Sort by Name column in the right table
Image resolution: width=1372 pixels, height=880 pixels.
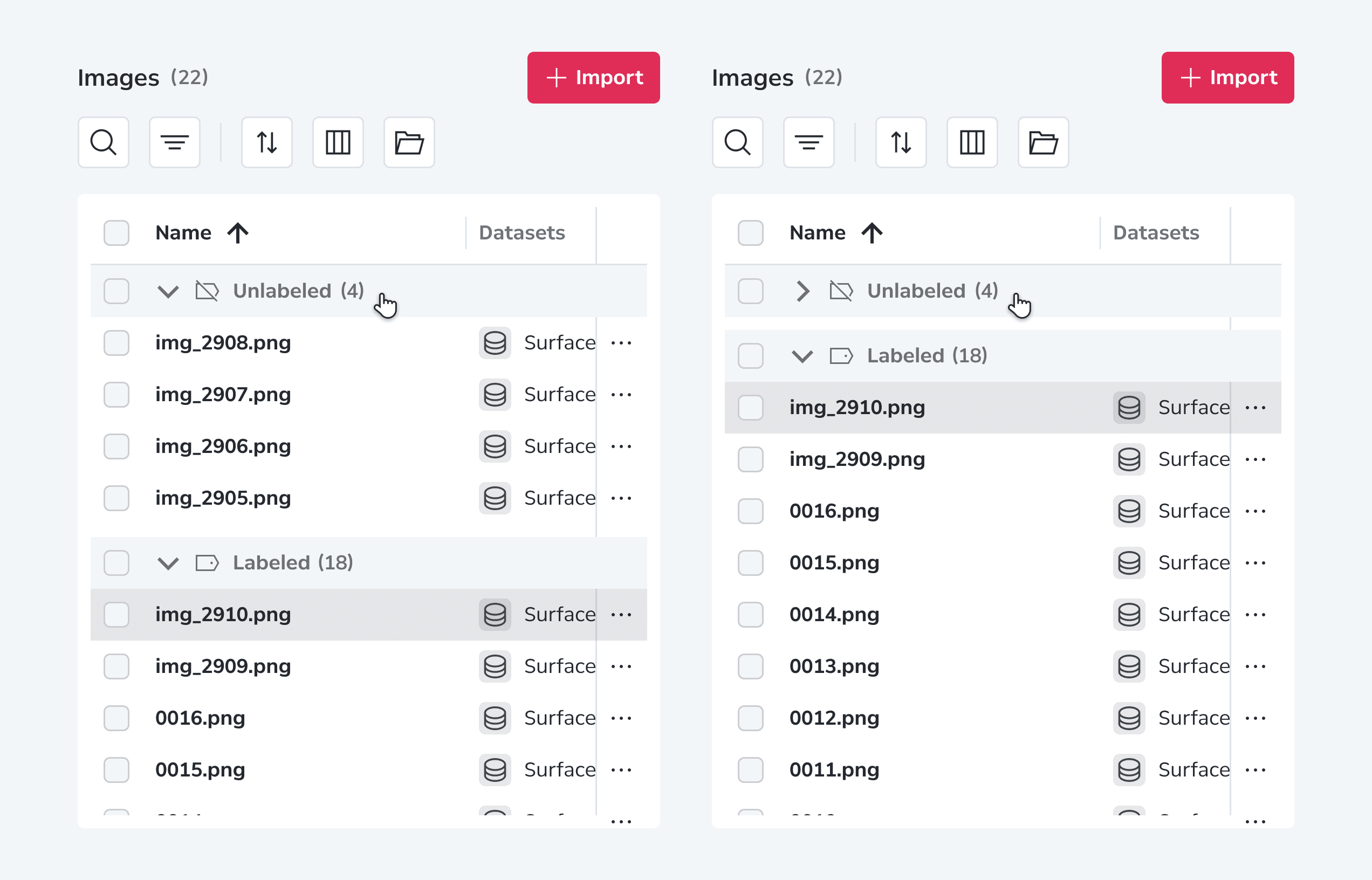click(x=836, y=233)
